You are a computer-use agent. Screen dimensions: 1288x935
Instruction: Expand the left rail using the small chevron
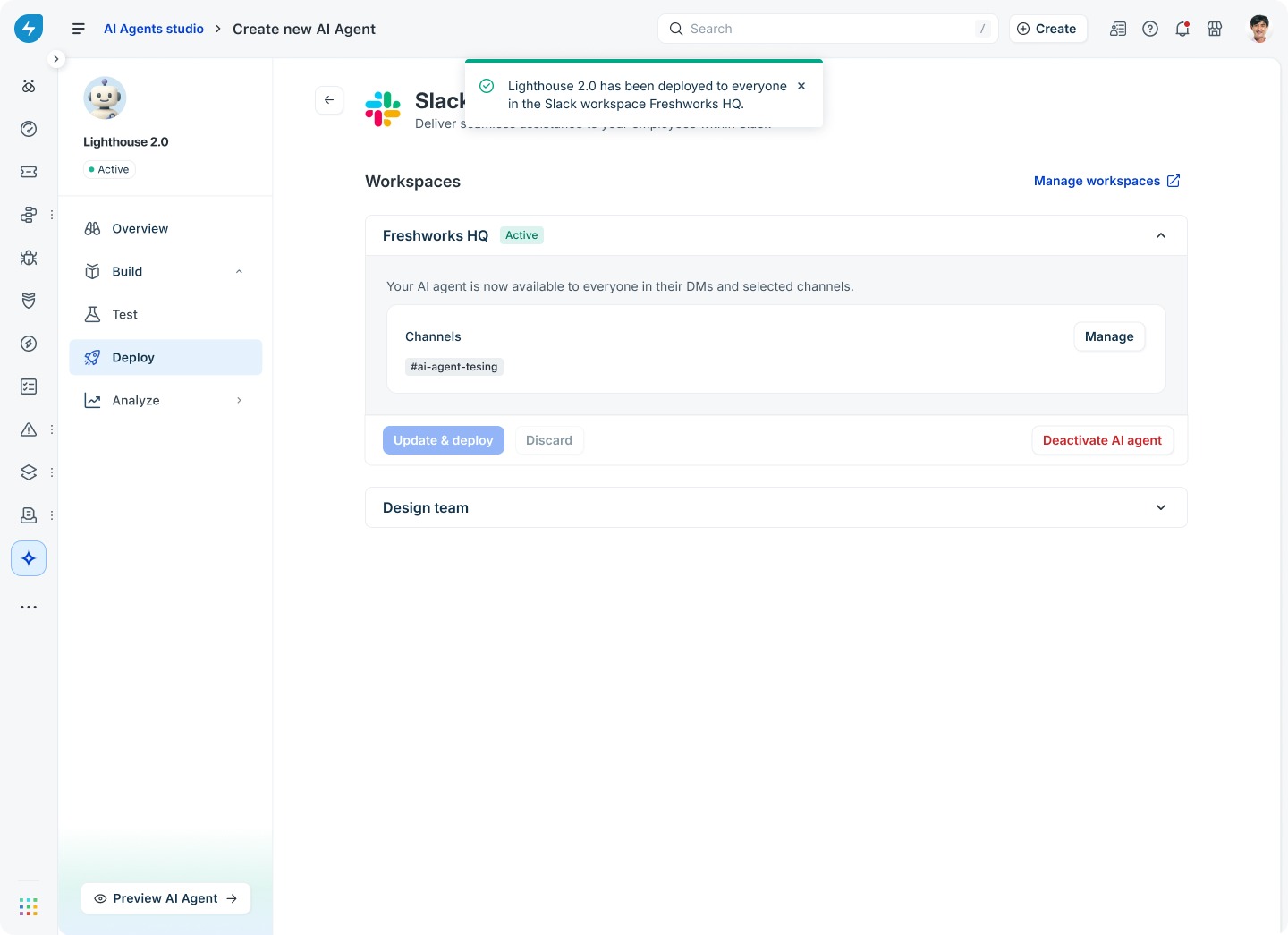55,59
